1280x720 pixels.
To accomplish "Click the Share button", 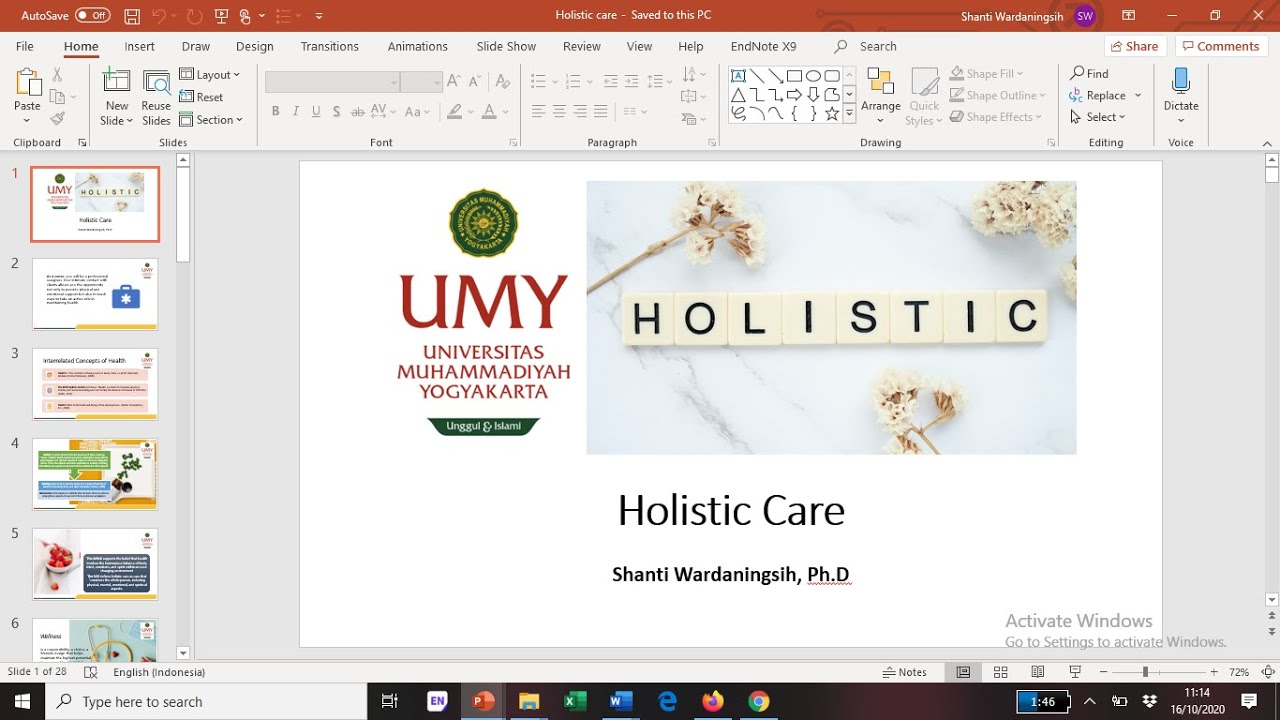I will [x=1133, y=46].
